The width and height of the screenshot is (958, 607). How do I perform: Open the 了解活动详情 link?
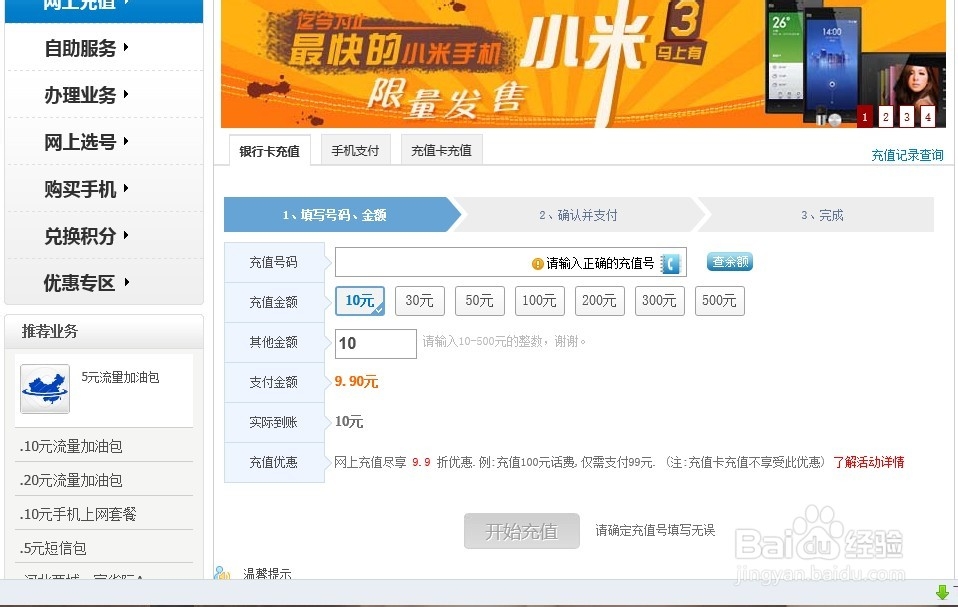(x=869, y=462)
